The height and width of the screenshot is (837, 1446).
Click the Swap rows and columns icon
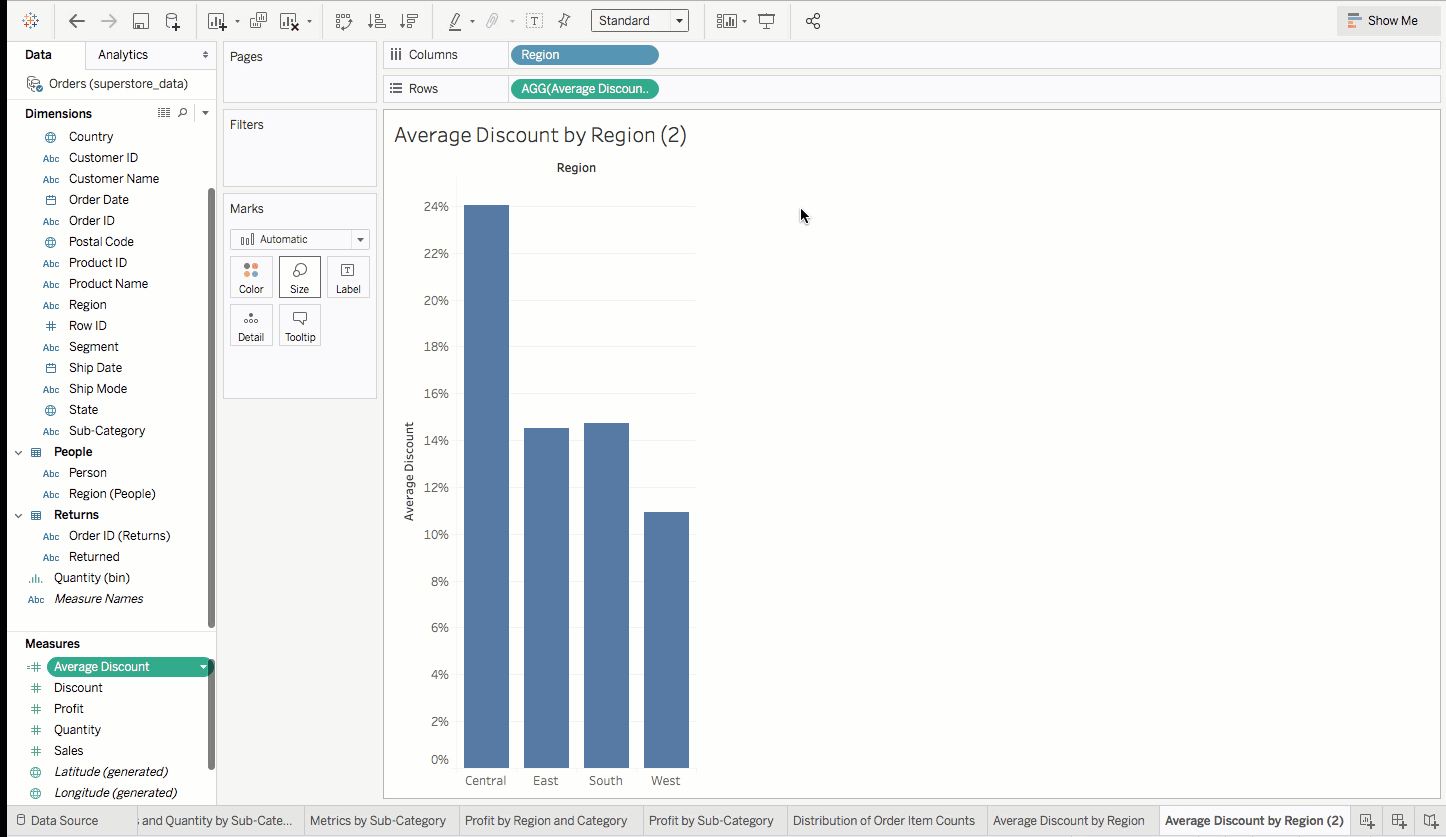pos(344,21)
